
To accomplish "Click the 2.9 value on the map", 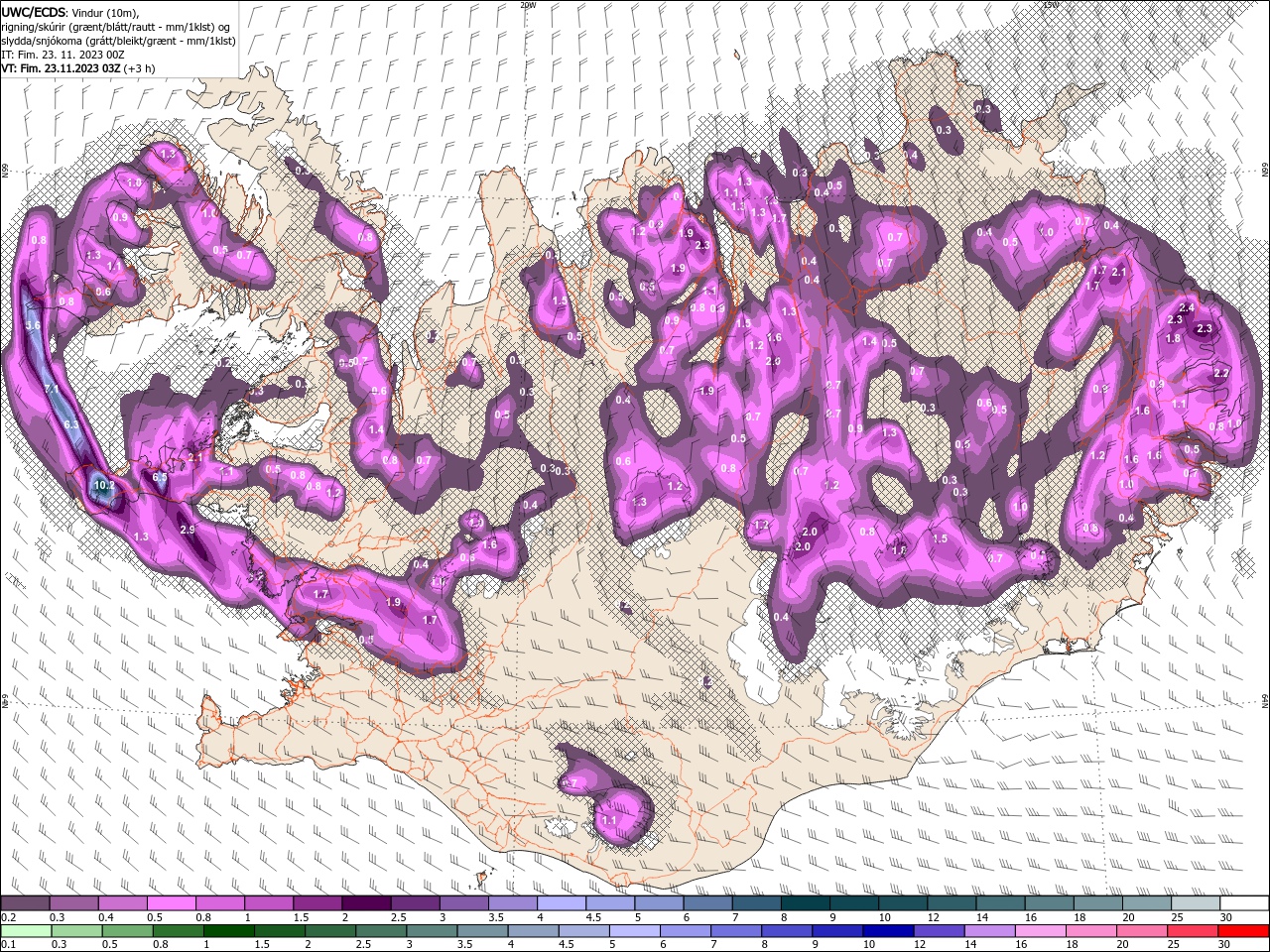I will (188, 531).
